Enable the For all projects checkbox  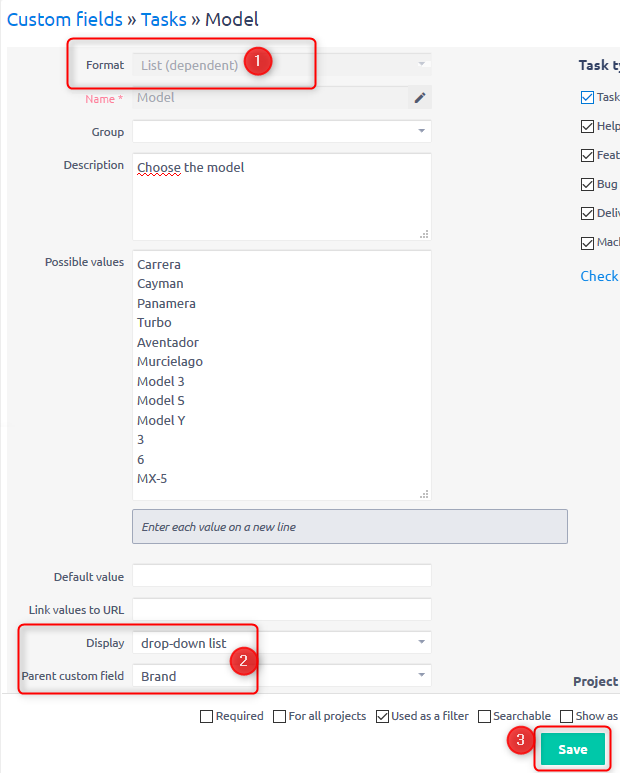click(279, 716)
